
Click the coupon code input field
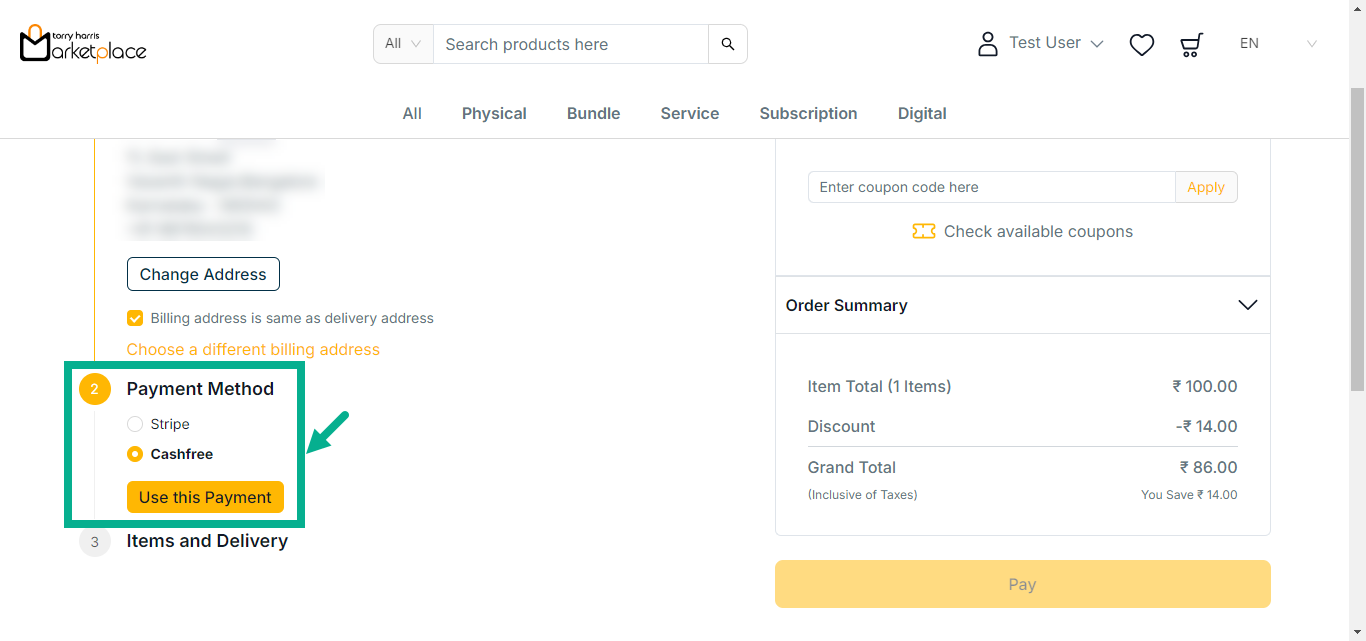(991, 187)
